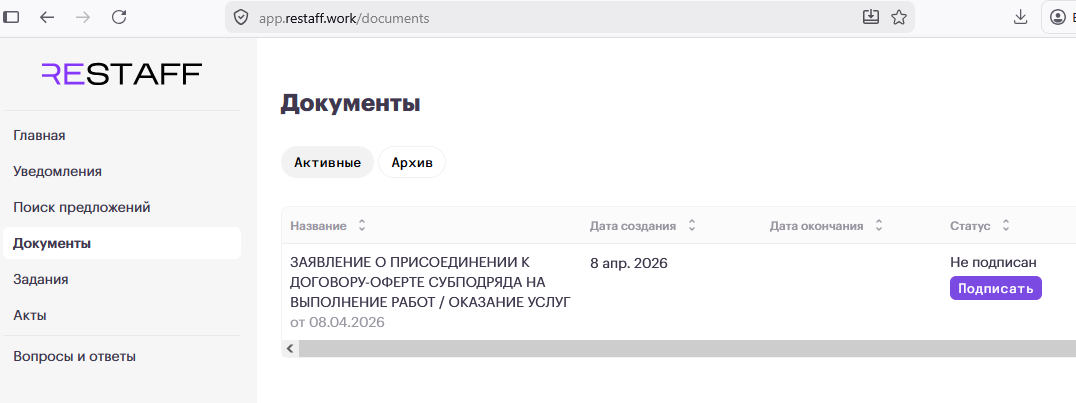Sort by Дата окончания column arrows
The width and height of the screenshot is (1076, 403).
tap(878, 226)
